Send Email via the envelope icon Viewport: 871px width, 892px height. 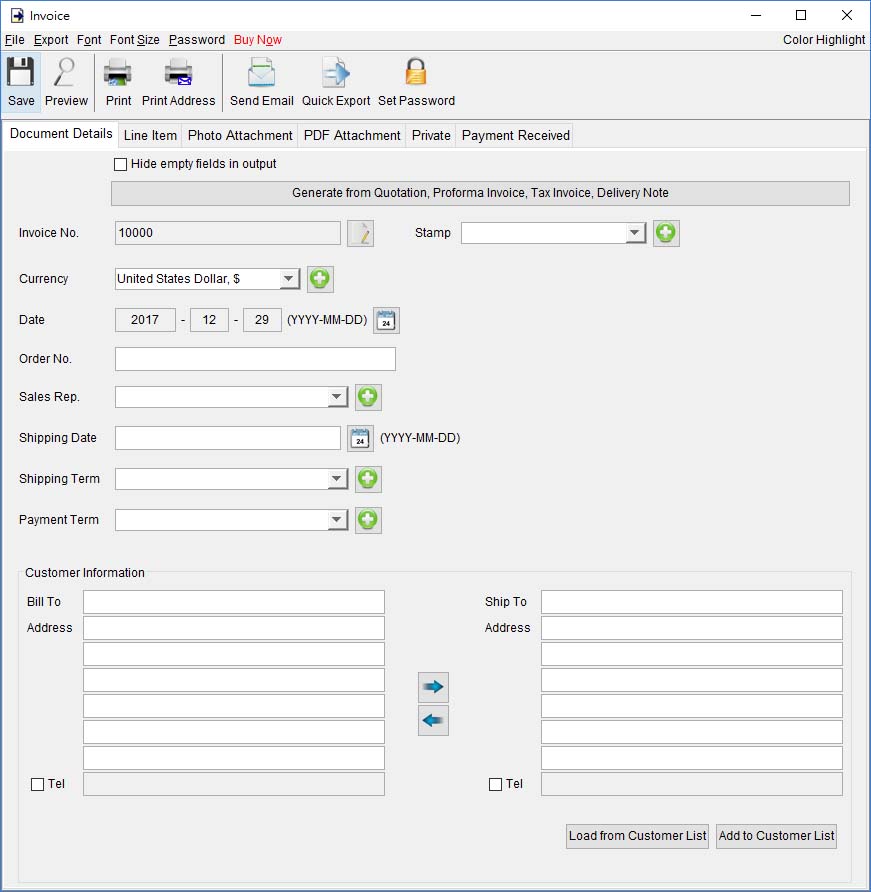(x=262, y=82)
